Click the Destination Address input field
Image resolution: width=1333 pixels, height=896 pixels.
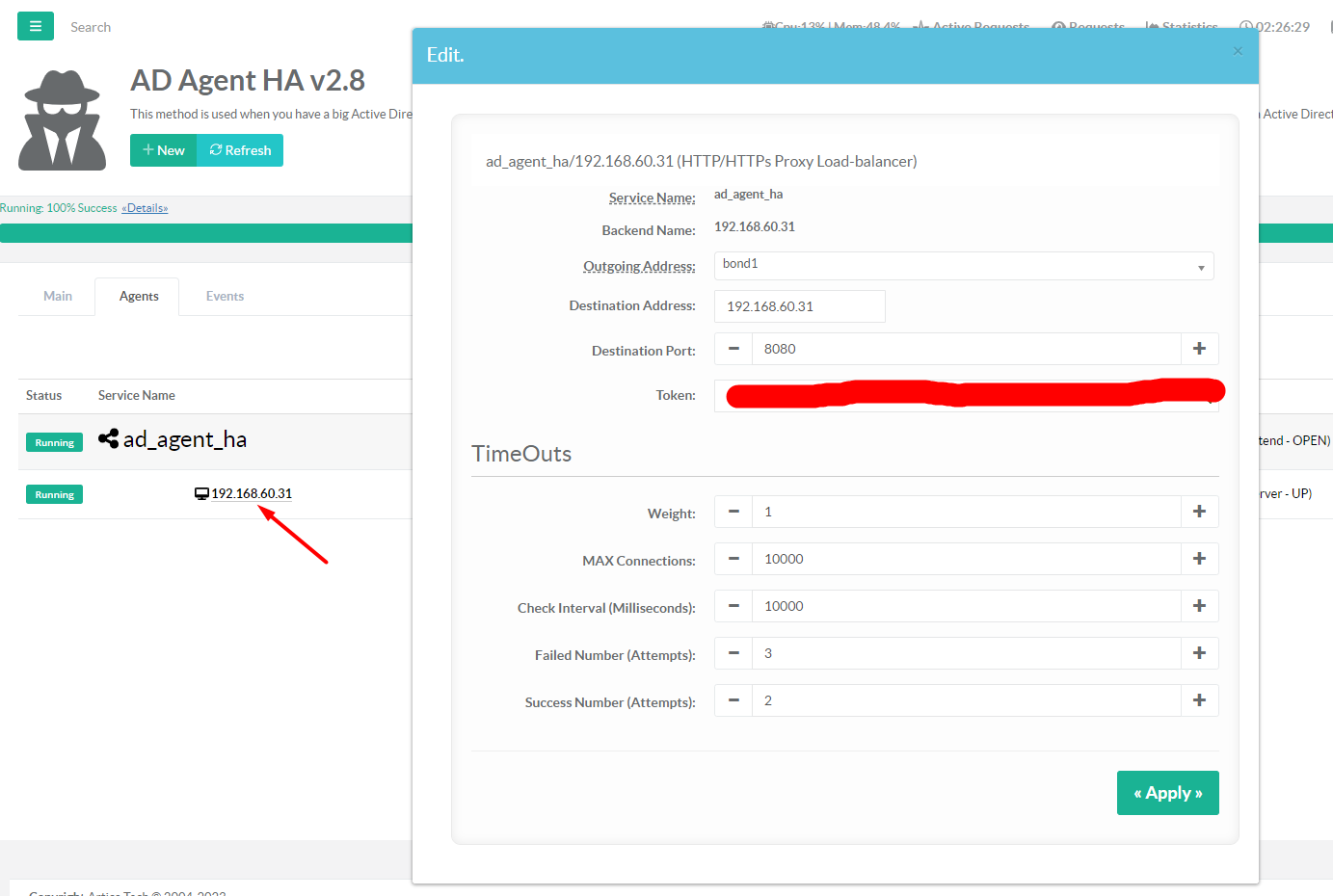(799, 306)
